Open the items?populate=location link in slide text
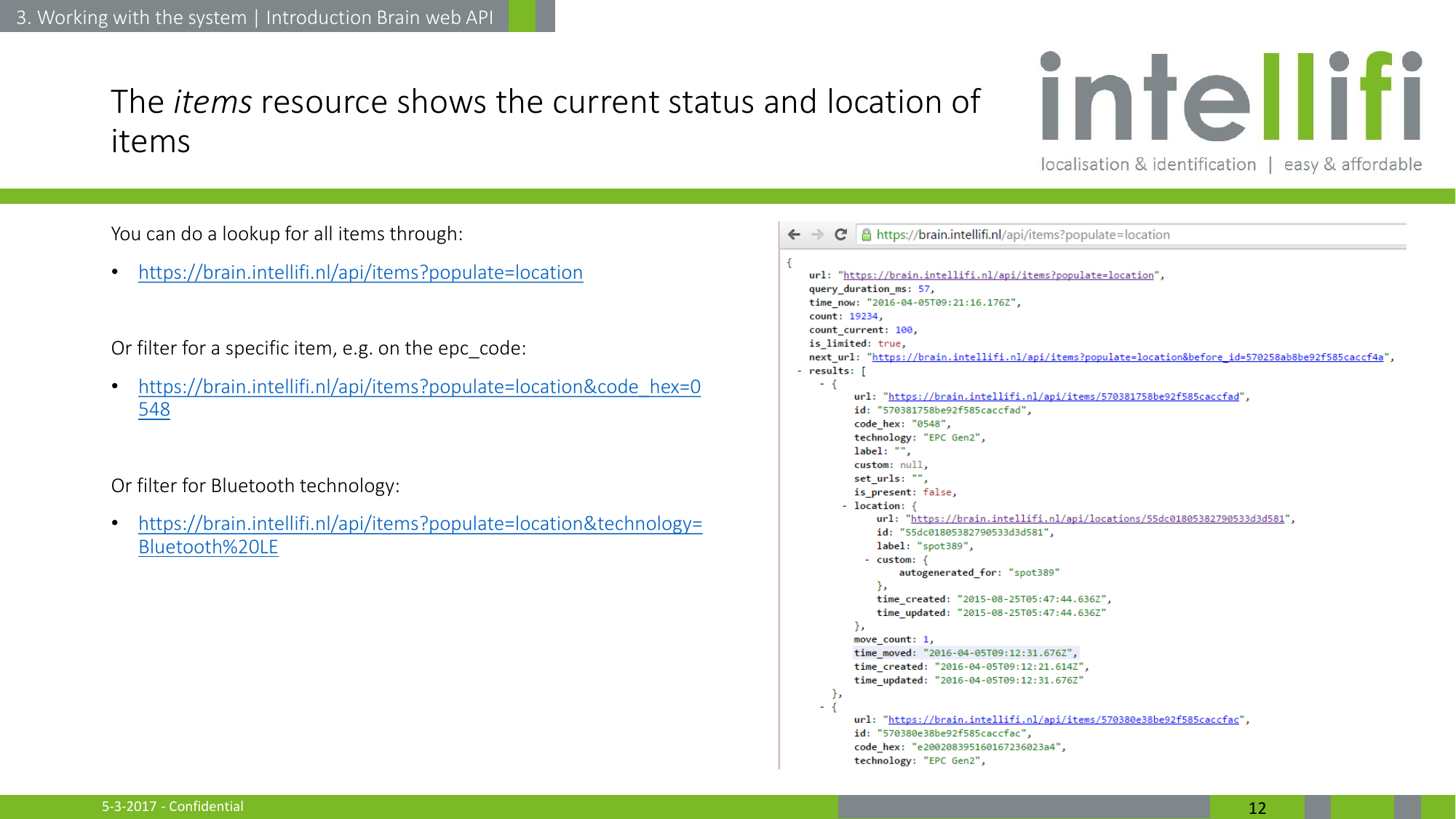This screenshot has width=1456, height=819. pos(361,272)
